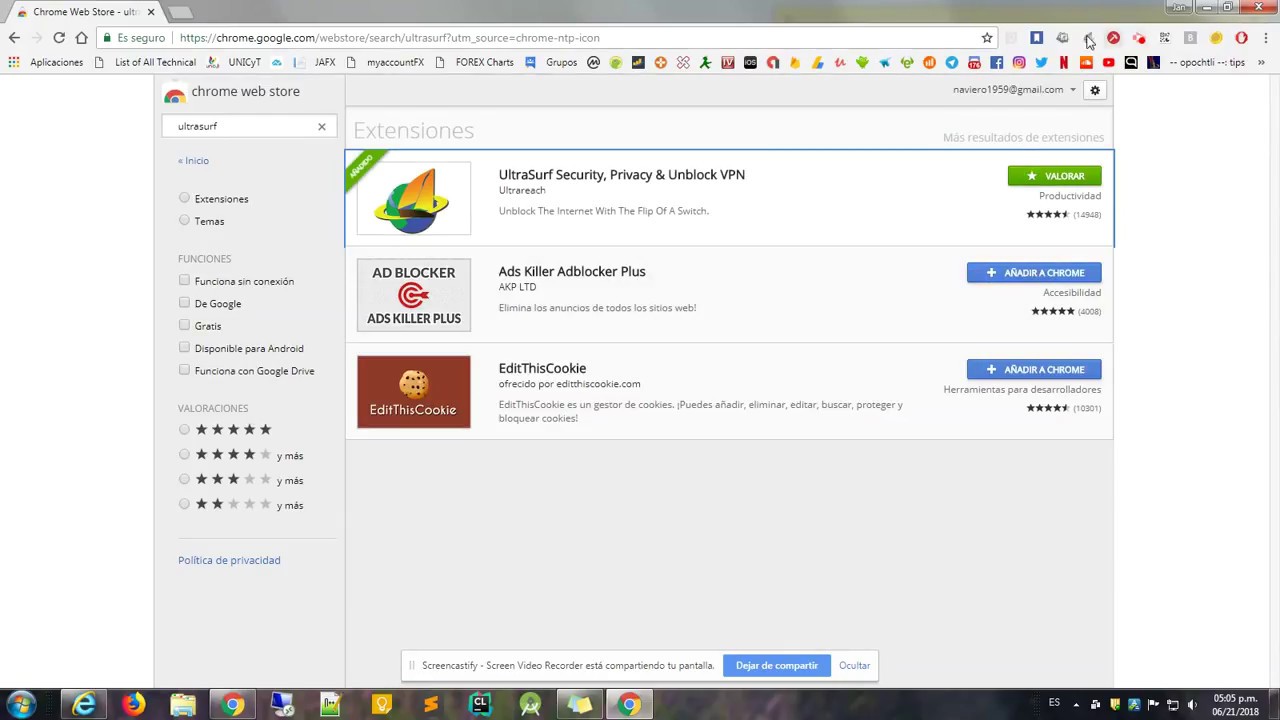1280x720 pixels.
Task: Launch Firefox from the taskbar
Action: tap(133, 705)
